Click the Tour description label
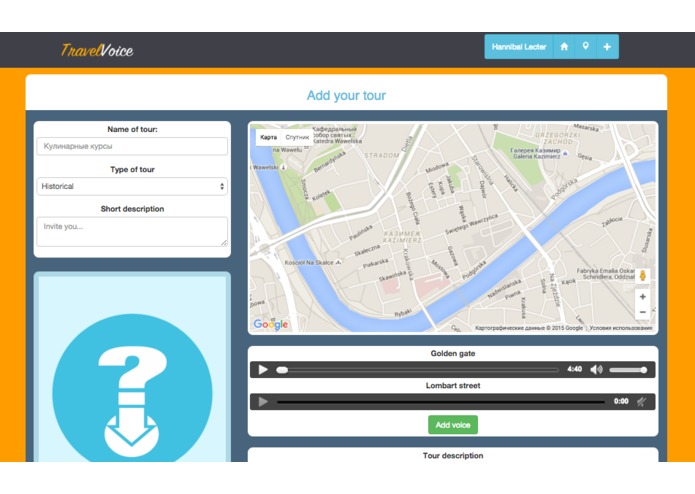 453,455
